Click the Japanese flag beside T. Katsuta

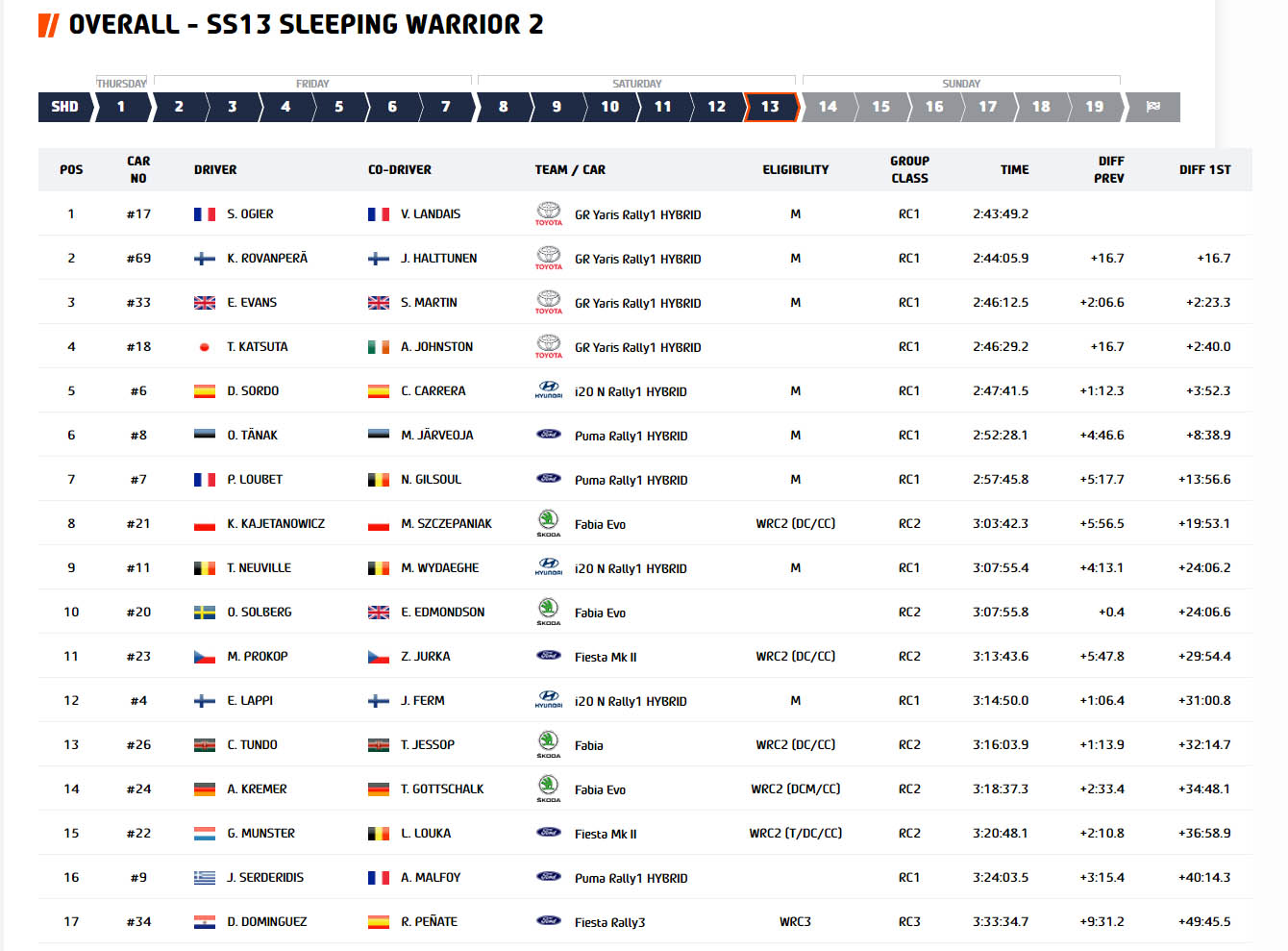click(x=205, y=347)
